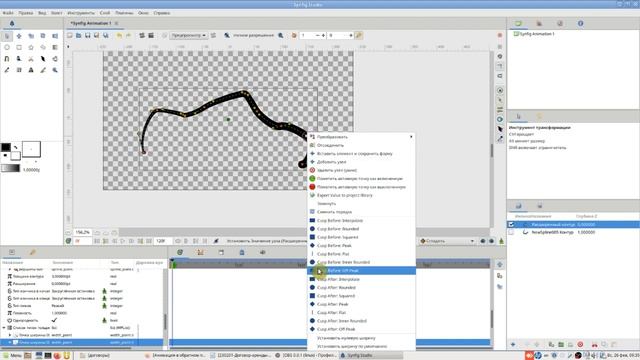This screenshot has width=640, height=360.
Task: Choose Cusp Before: Squared menu item
Action: [362, 237]
